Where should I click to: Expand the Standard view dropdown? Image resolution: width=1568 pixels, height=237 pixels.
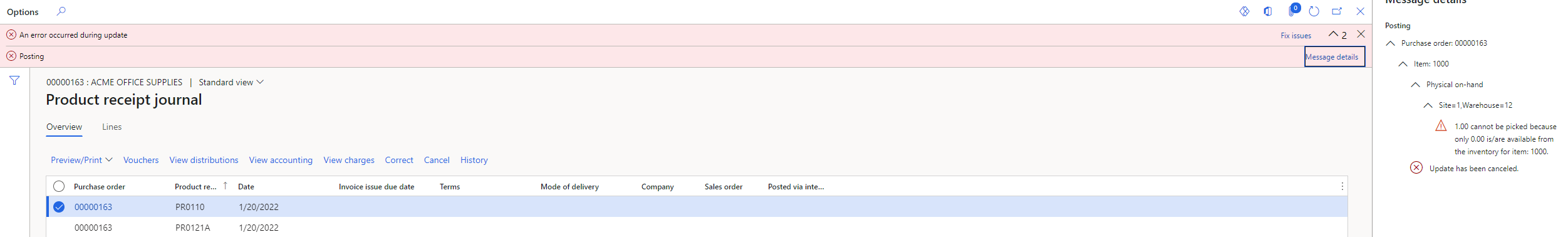[x=231, y=82]
